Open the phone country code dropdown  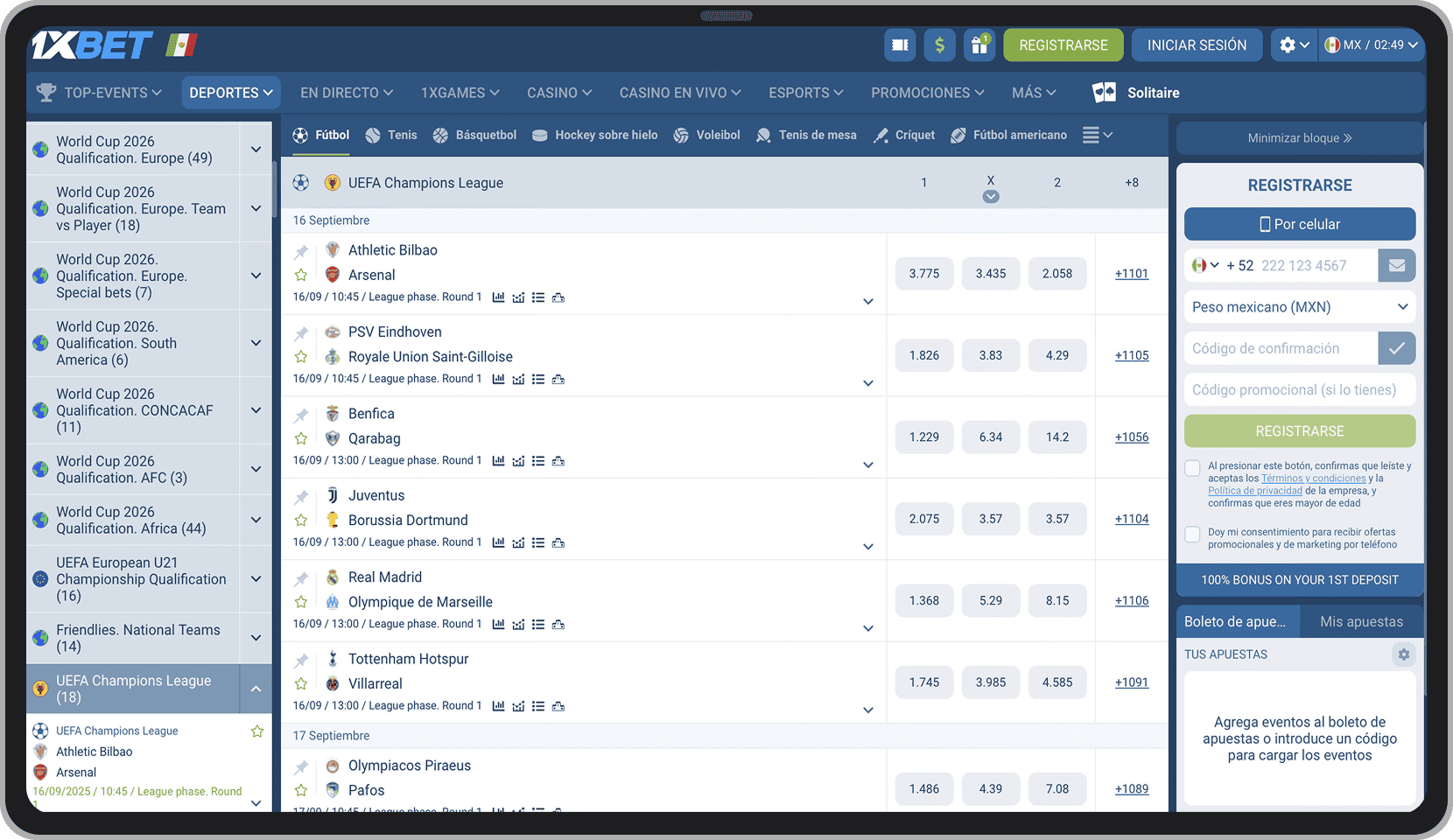(1205, 265)
